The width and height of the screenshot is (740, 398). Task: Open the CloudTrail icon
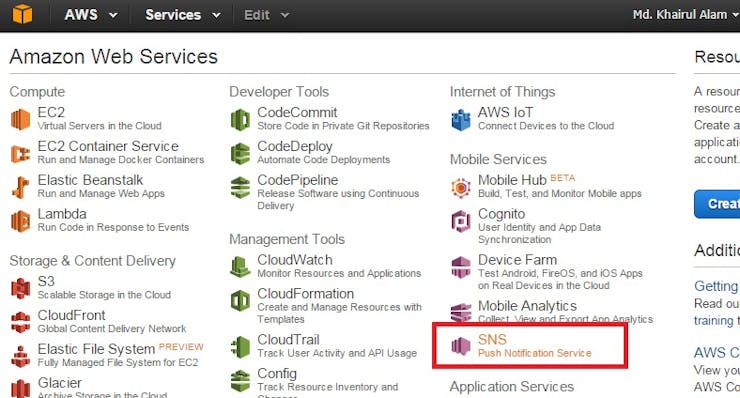(240, 347)
